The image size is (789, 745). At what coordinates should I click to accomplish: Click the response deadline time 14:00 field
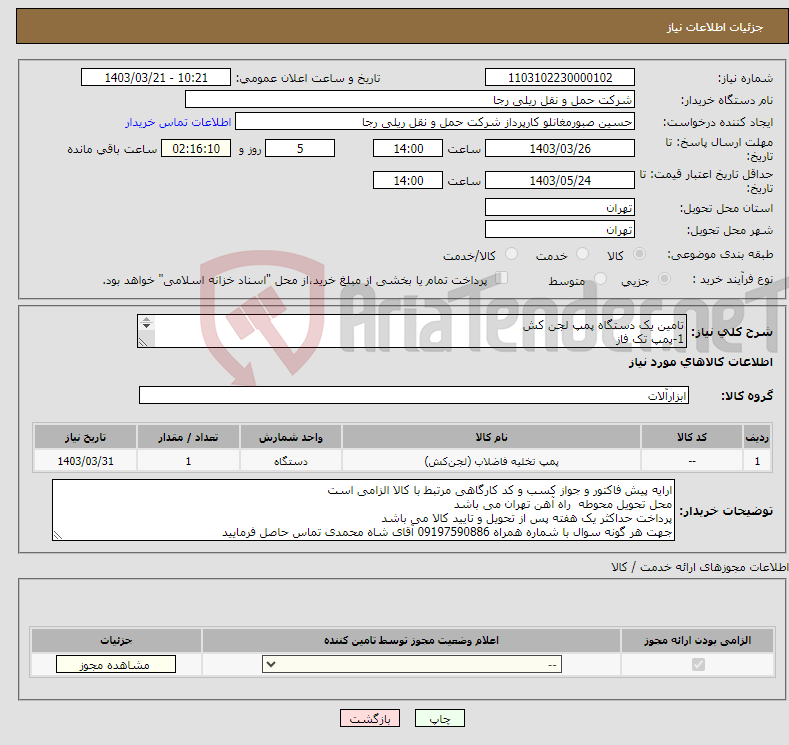(x=408, y=148)
